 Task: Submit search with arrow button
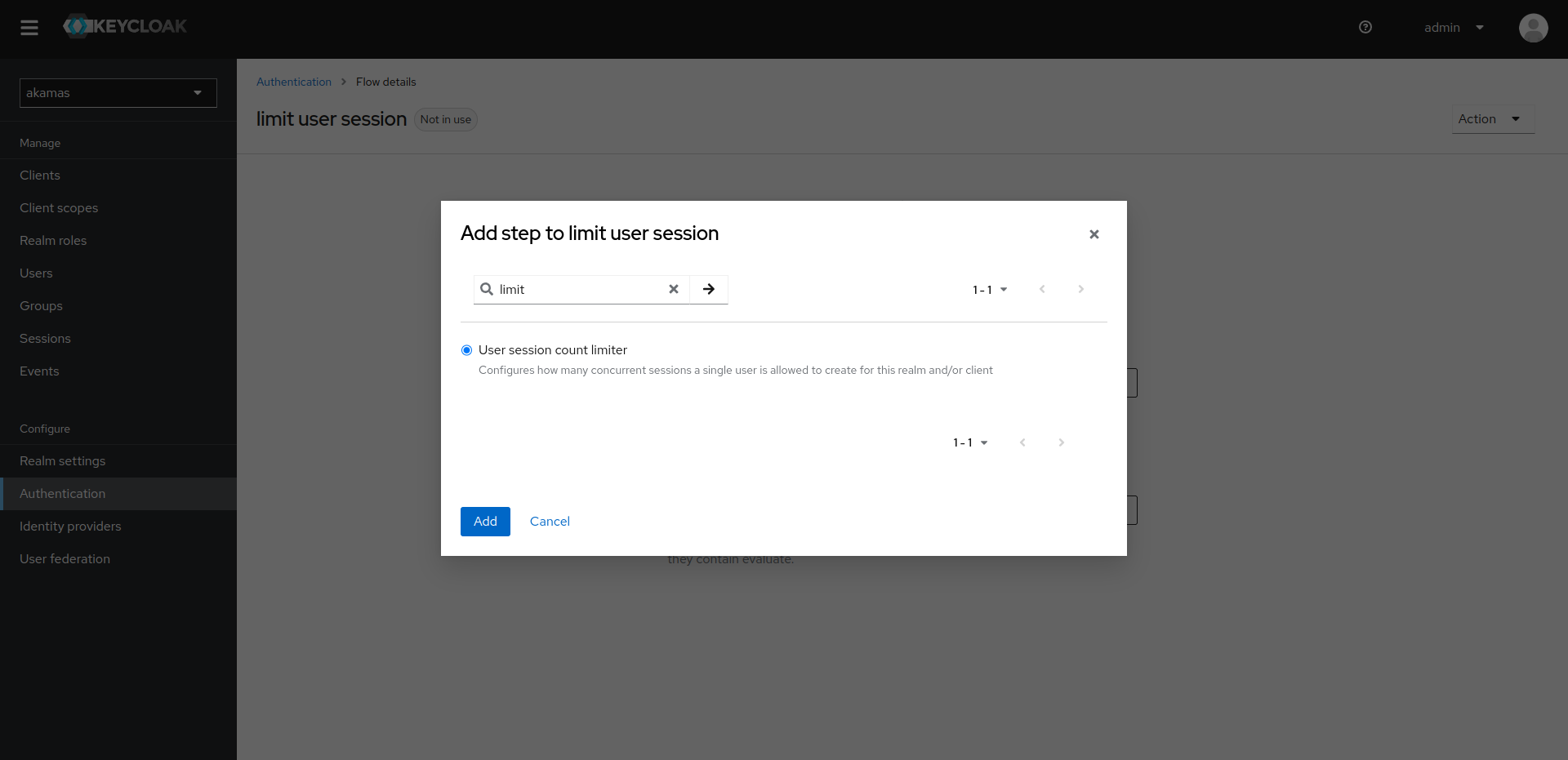click(x=709, y=289)
